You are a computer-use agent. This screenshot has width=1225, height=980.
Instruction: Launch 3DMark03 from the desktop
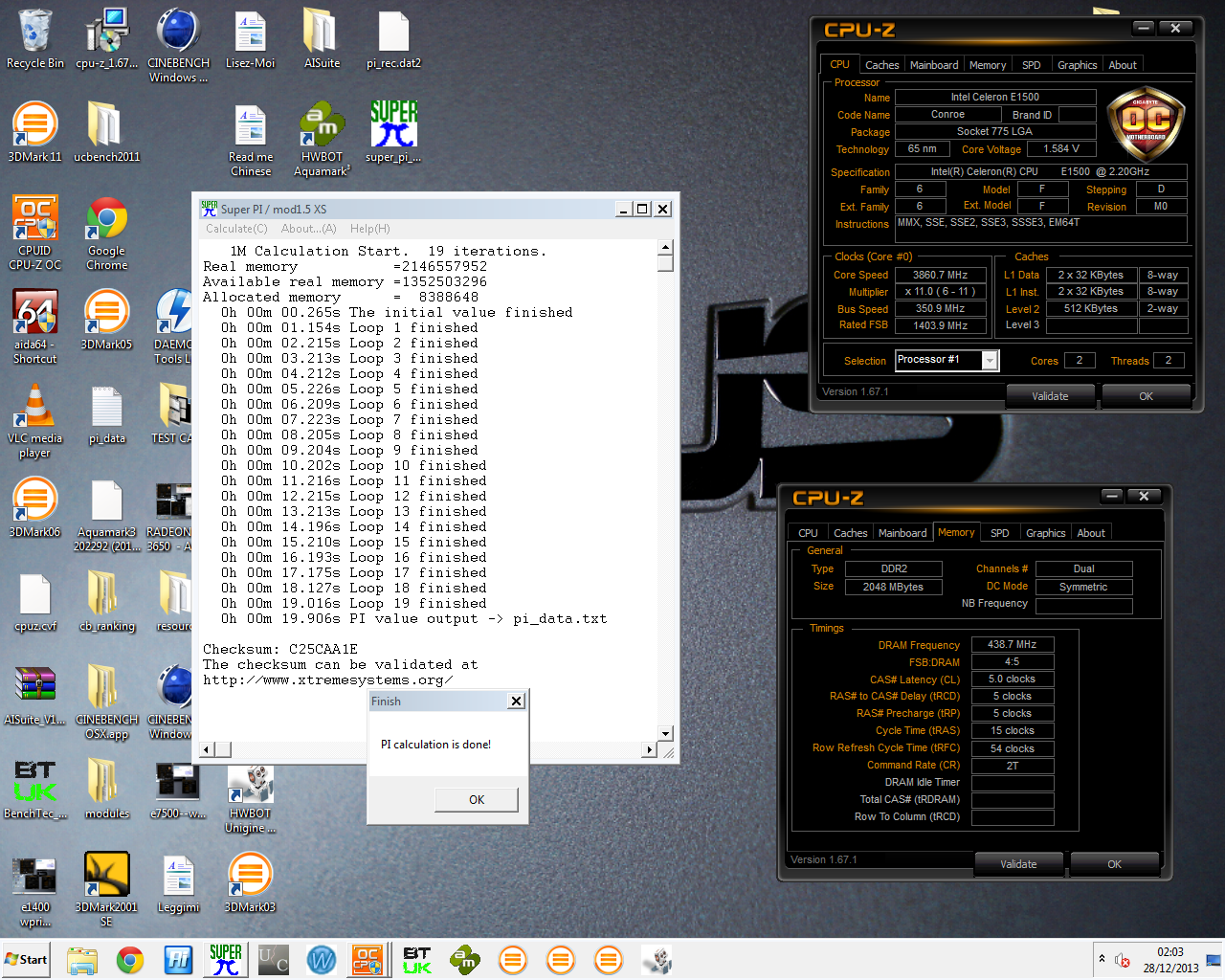pos(250,881)
